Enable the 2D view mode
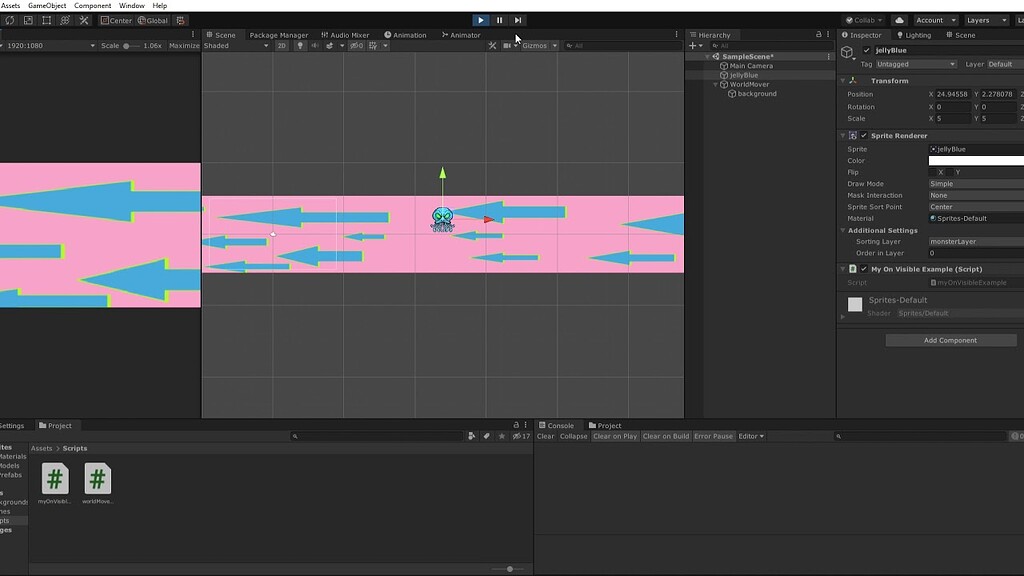Viewport: 1024px width, 576px height. 282,45
